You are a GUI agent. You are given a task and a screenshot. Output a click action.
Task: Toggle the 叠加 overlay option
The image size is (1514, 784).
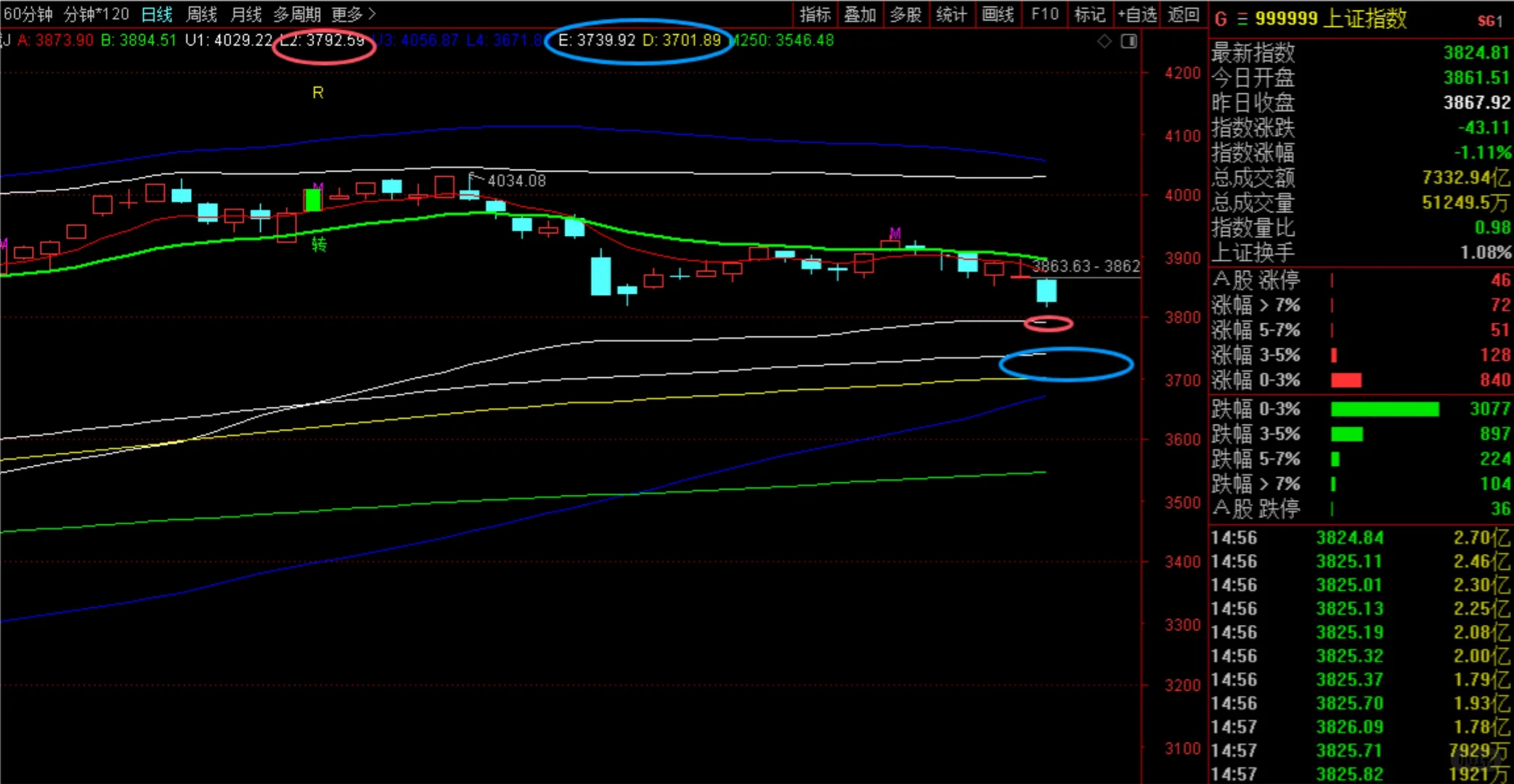click(860, 14)
